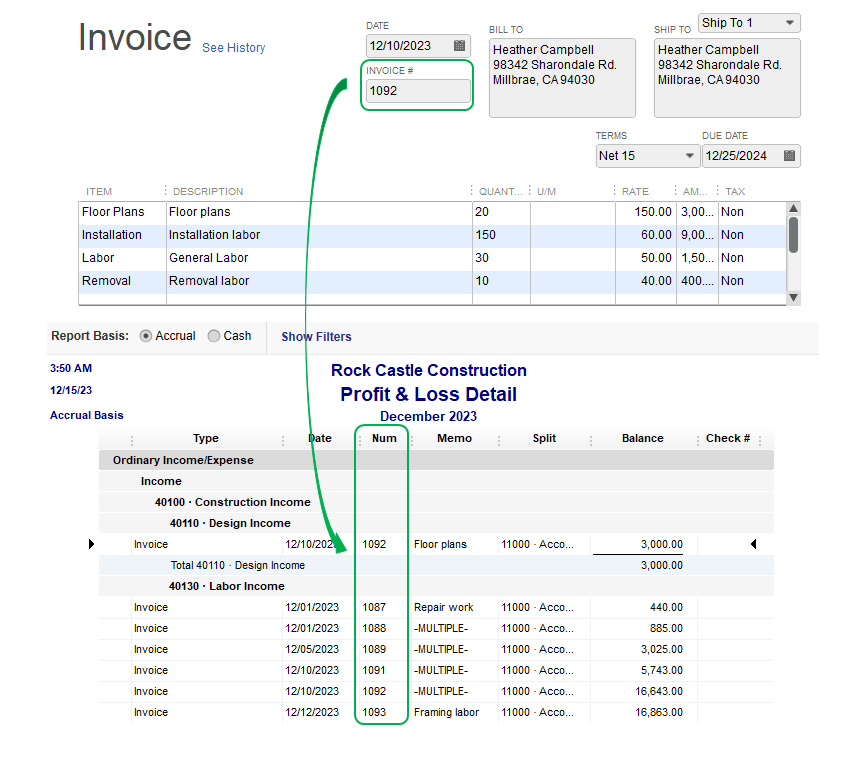The image size is (864, 757).
Task: Click the quantity 150 cell
Action: click(501, 235)
